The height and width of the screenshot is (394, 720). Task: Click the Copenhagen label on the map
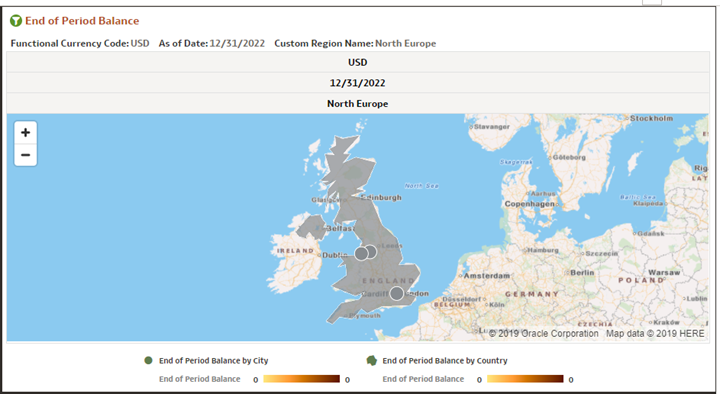(x=529, y=204)
